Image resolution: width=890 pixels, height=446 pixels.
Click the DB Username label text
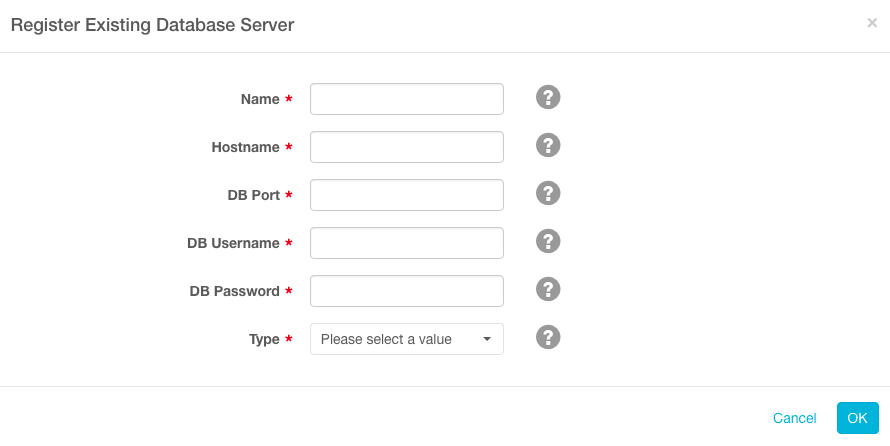point(233,243)
